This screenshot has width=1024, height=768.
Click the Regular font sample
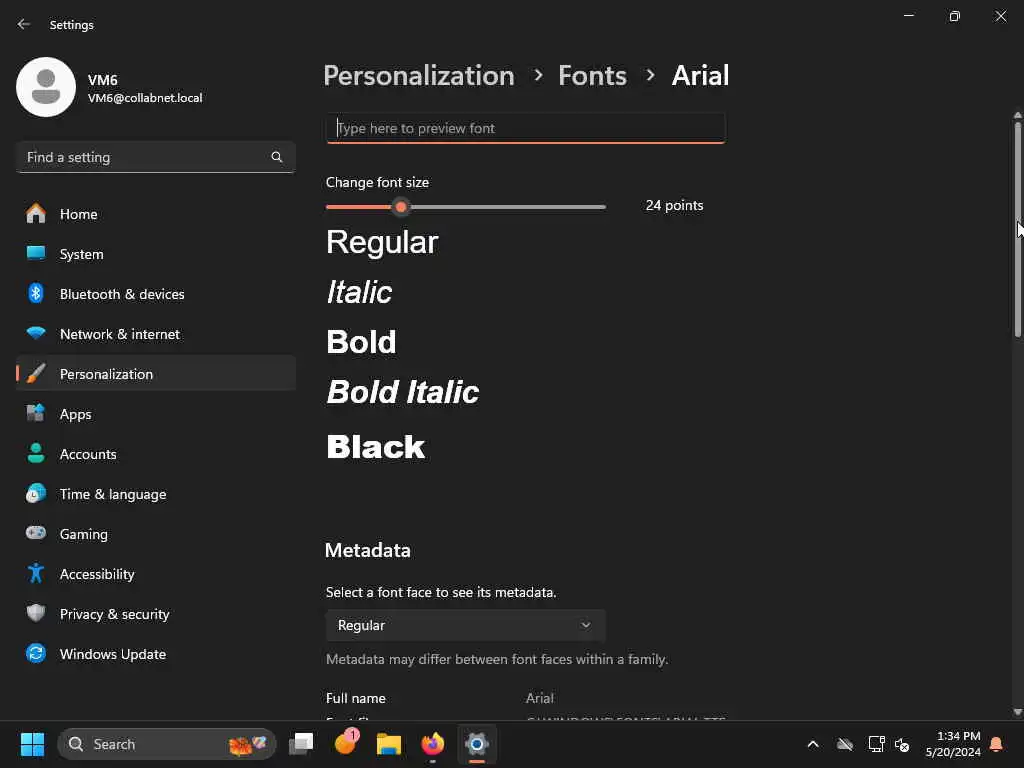pyautogui.click(x=382, y=242)
